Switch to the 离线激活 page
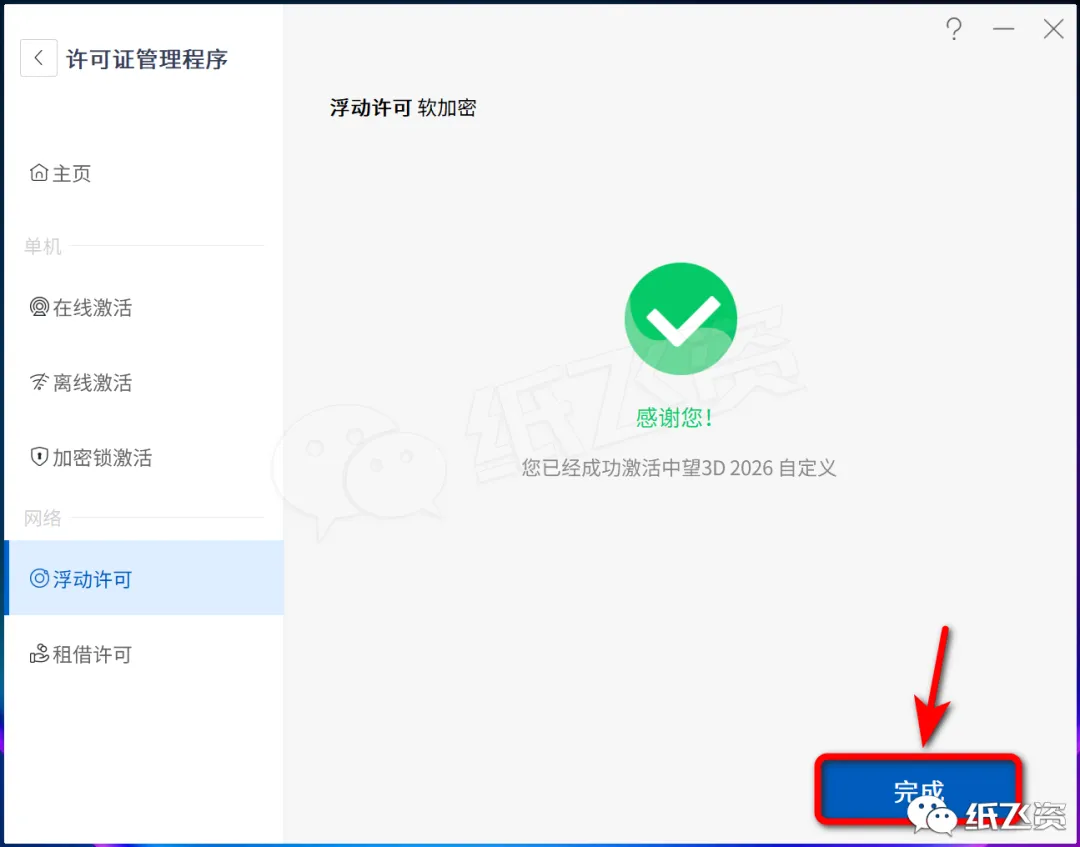Viewport: 1080px width, 847px height. pyautogui.click(x=143, y=382)
